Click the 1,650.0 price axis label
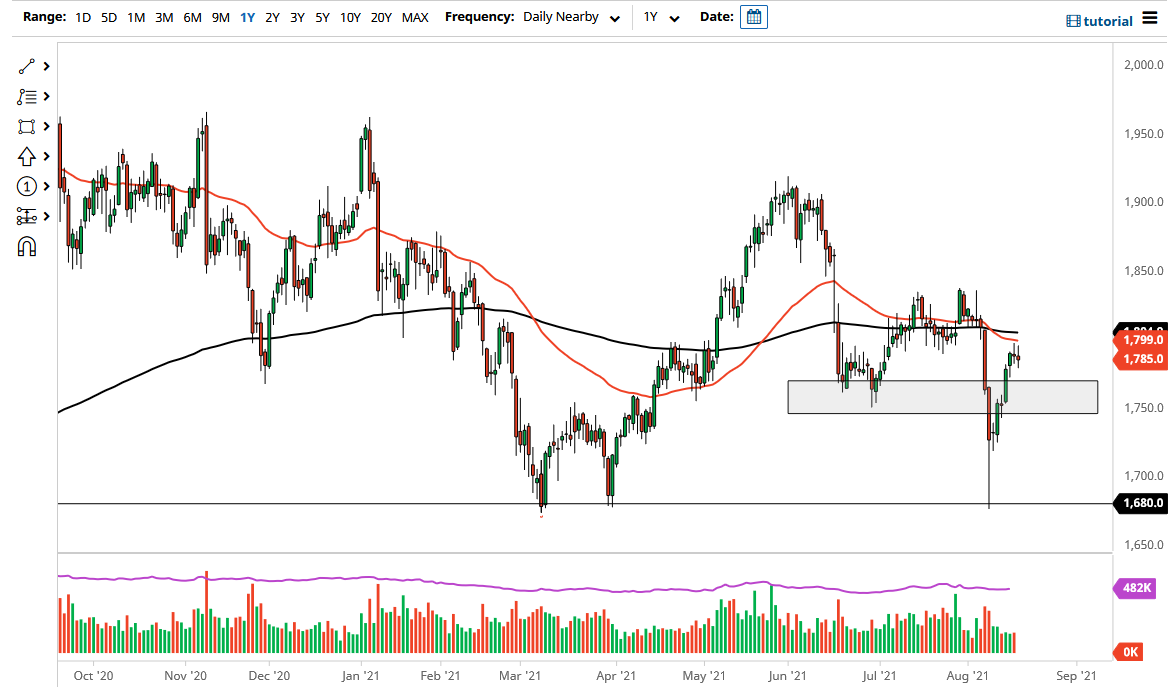The height and width of the screenshot is (699, 1174). pyautogui.click(x=1143, y=545)
